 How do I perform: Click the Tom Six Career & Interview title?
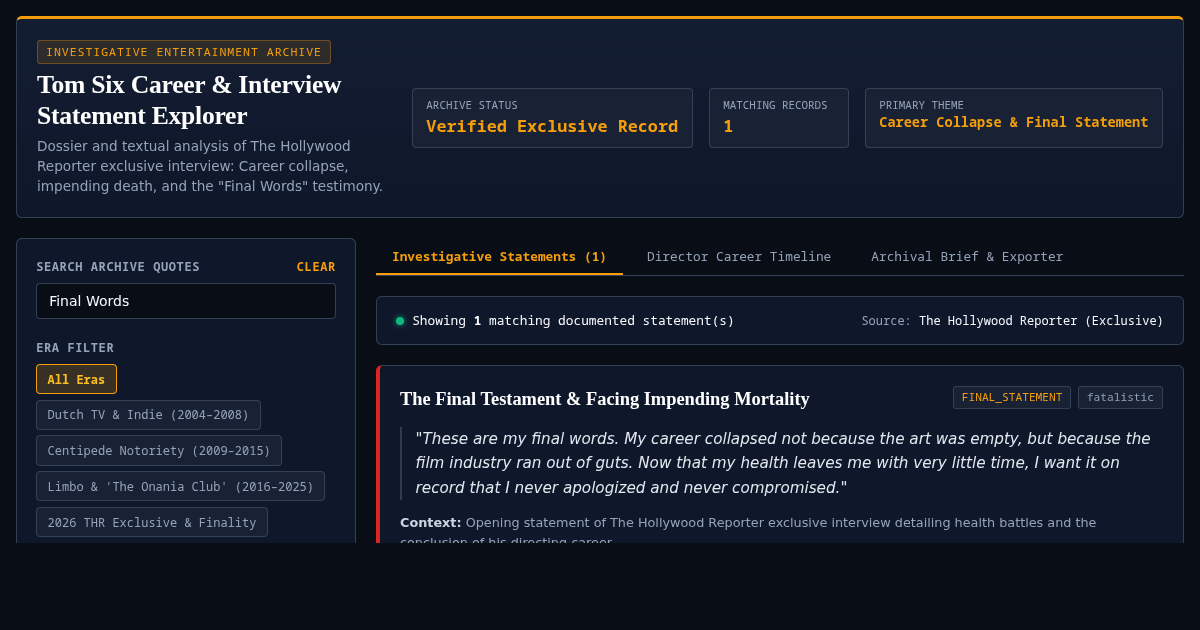[189, 100]
